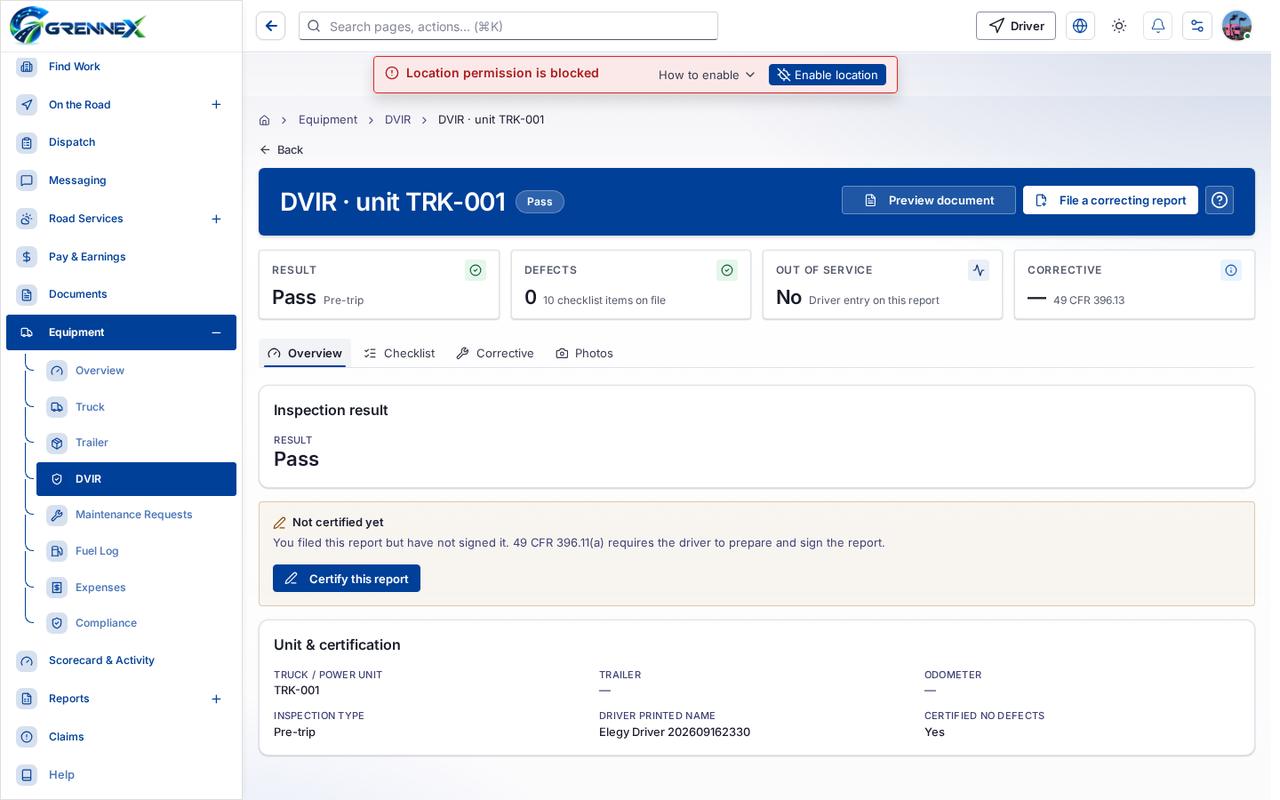Click the Result card check icon
The image size is (1280, 800).
coord(476,270)
